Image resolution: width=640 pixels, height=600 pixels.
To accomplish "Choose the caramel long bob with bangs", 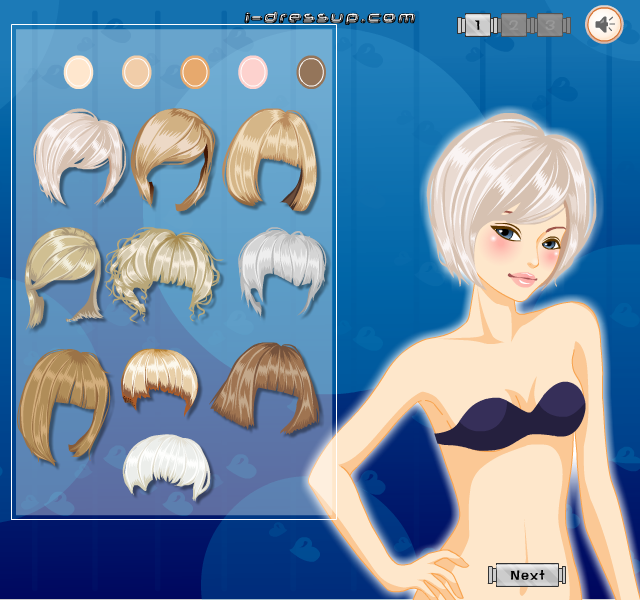I will 64,406.
